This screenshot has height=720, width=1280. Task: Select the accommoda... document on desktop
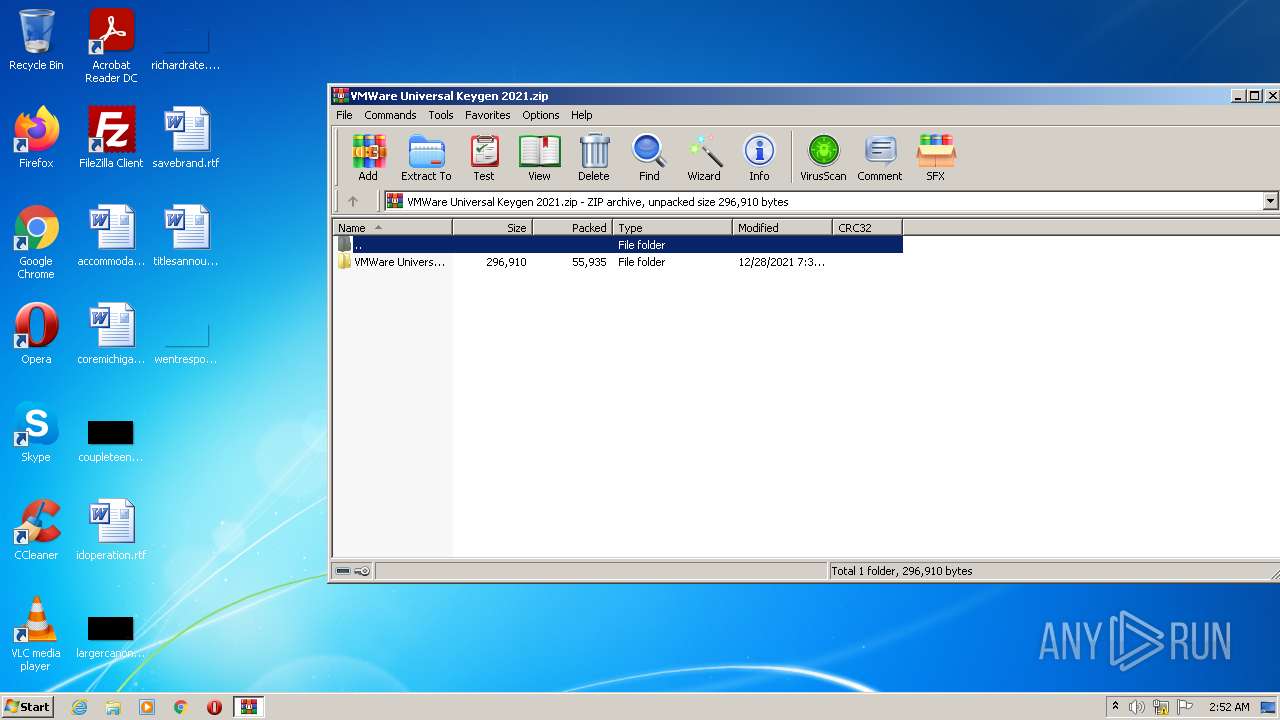coord(111,236)
